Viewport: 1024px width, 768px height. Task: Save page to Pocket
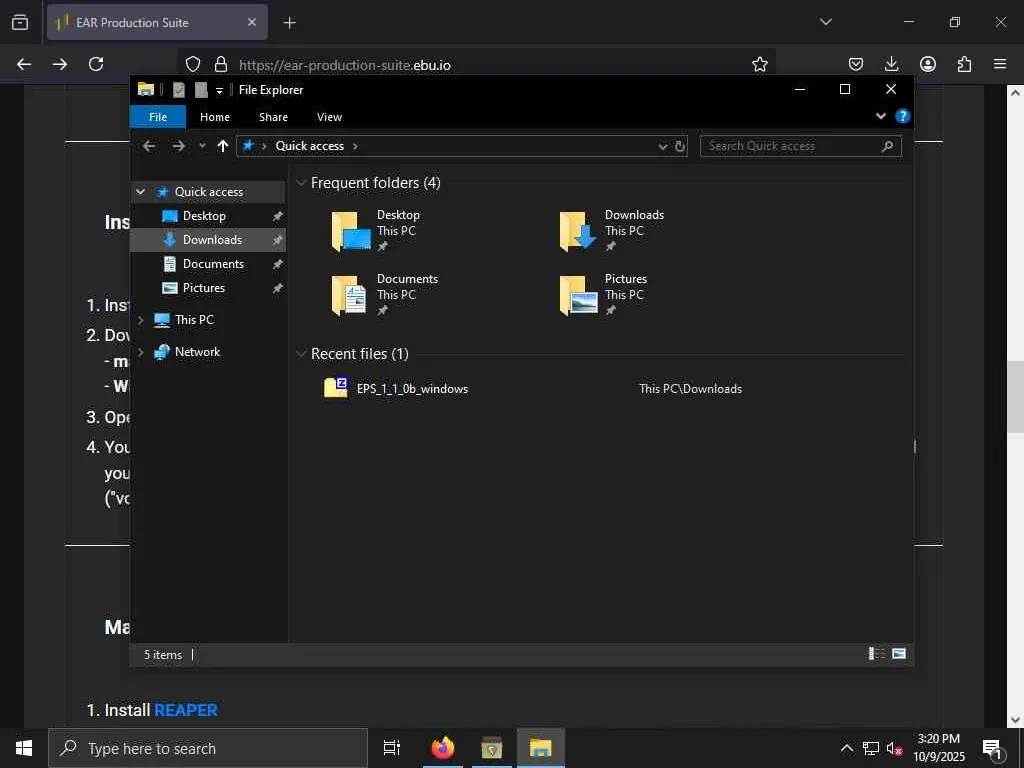point(856,64)
